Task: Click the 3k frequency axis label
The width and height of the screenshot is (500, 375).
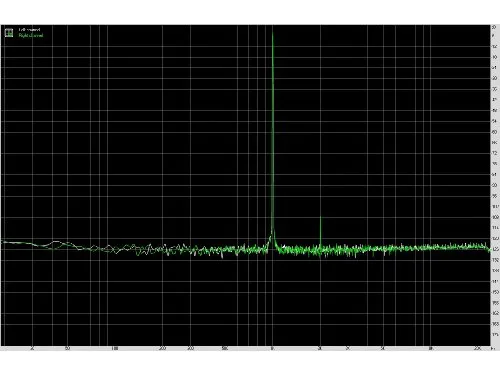Action: tap(348, 349)
